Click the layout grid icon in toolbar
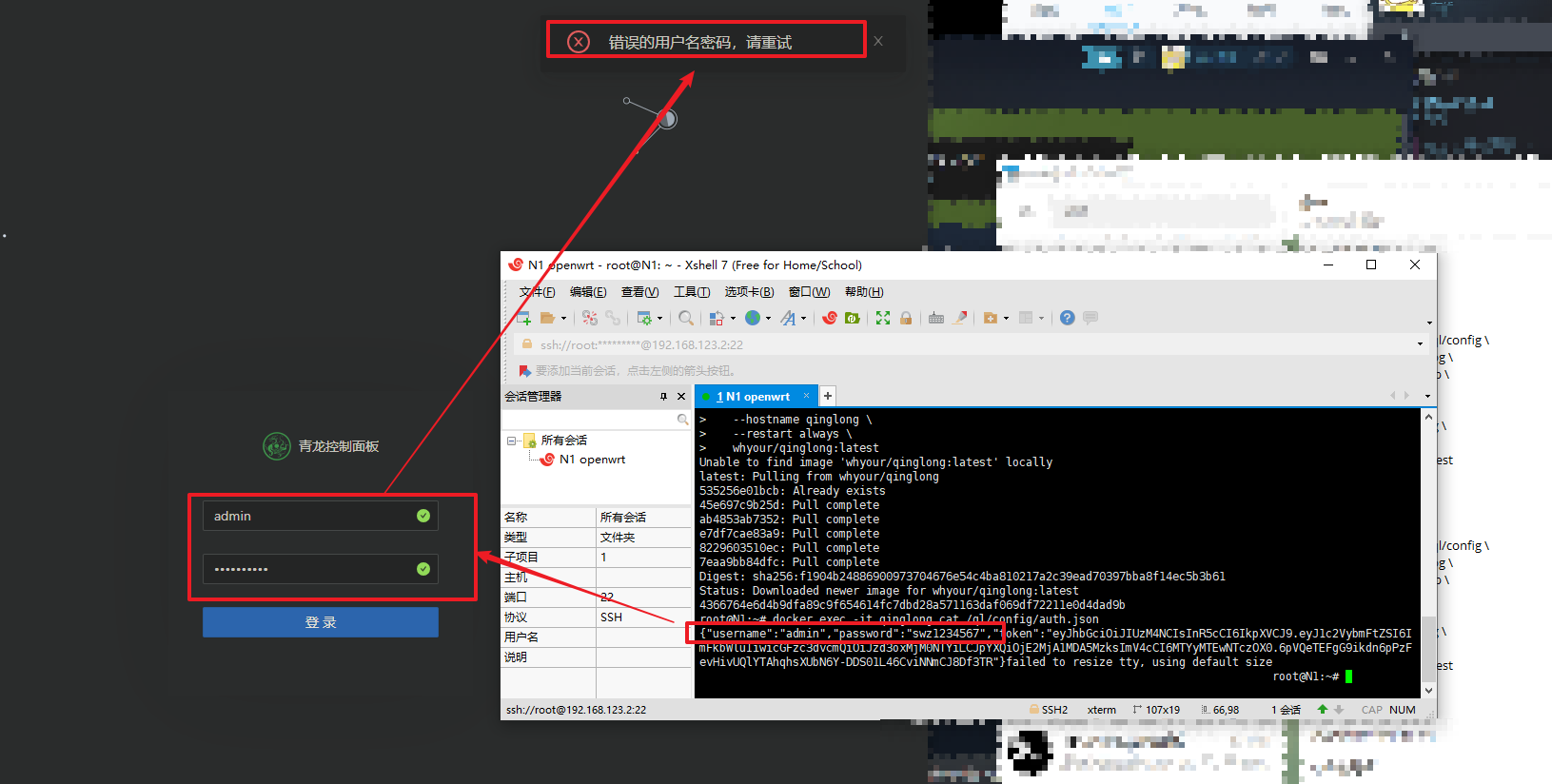The width and height of the screenshot is (1552, 784). click(x=1026, y=318)
